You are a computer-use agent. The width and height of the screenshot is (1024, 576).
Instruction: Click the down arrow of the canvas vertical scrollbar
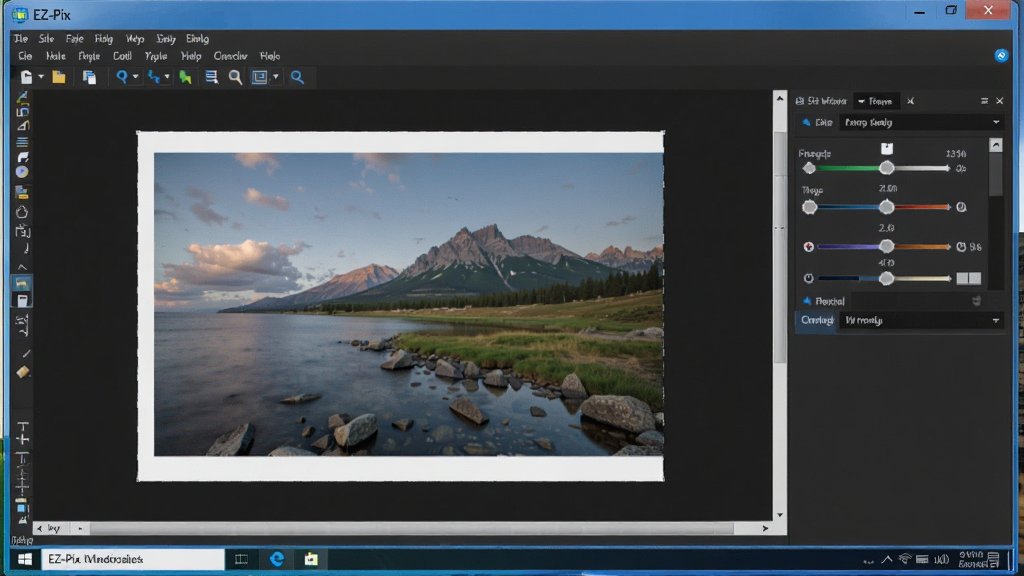click(780, 515)
